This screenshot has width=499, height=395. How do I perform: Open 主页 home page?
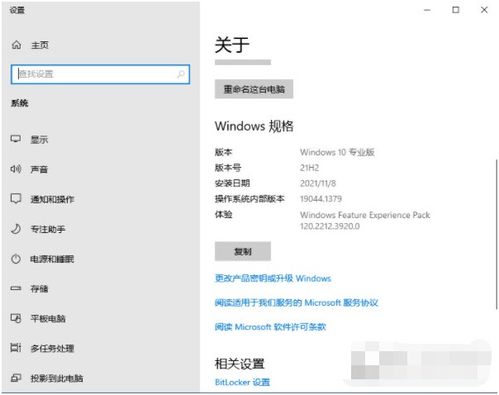click(x=40, y=45)
